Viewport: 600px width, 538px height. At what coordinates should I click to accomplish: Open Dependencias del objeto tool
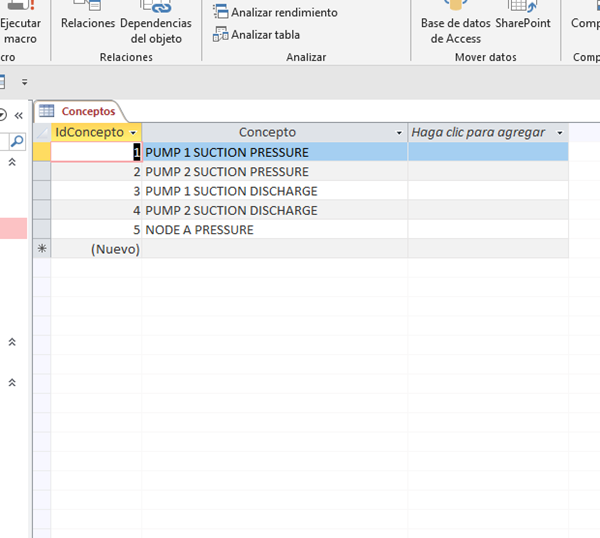[156, 21]
